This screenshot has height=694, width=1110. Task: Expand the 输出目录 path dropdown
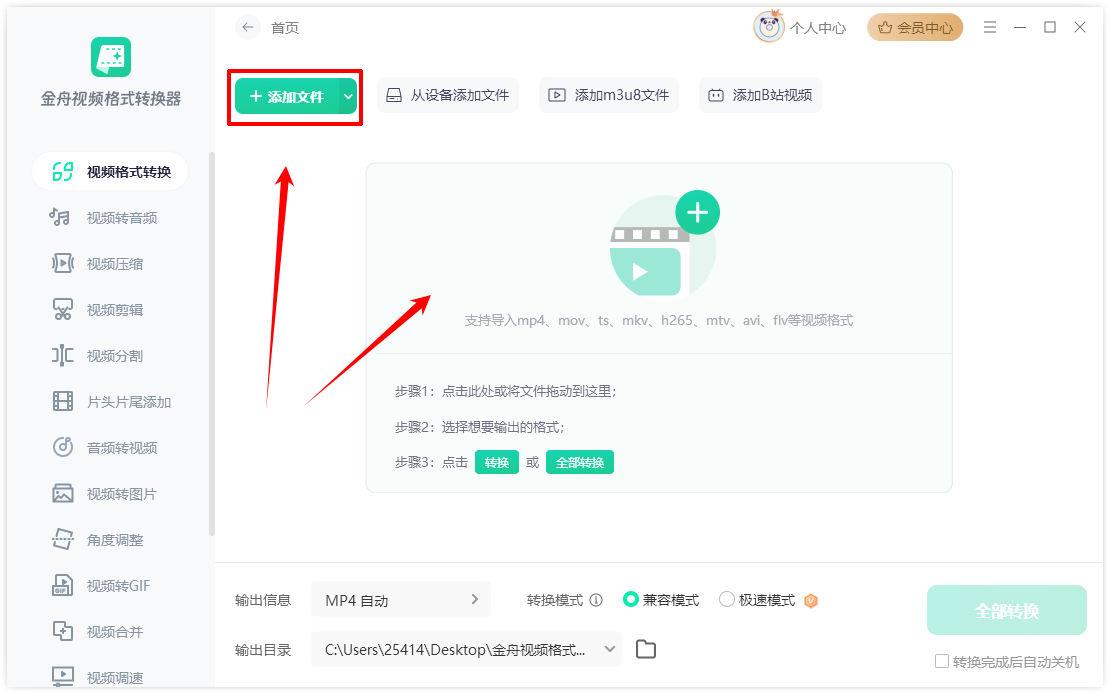point(610,649)
